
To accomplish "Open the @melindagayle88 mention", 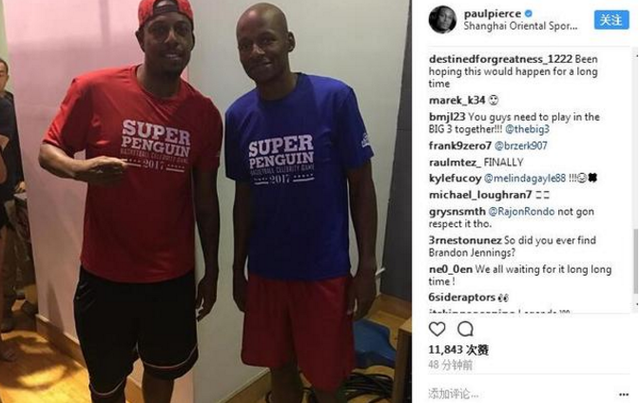I will [525, 178].
